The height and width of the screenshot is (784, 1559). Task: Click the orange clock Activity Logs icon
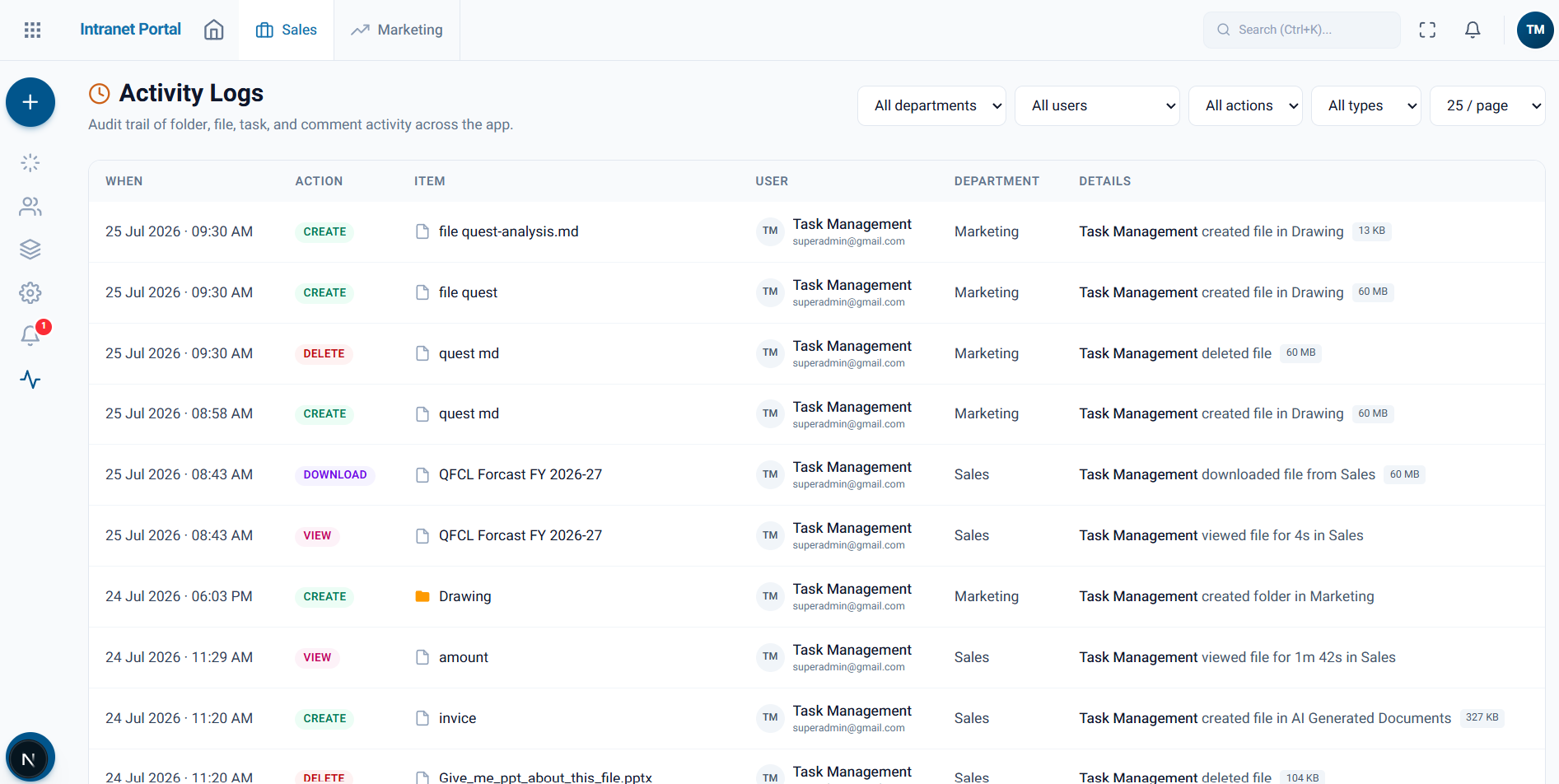99,93
